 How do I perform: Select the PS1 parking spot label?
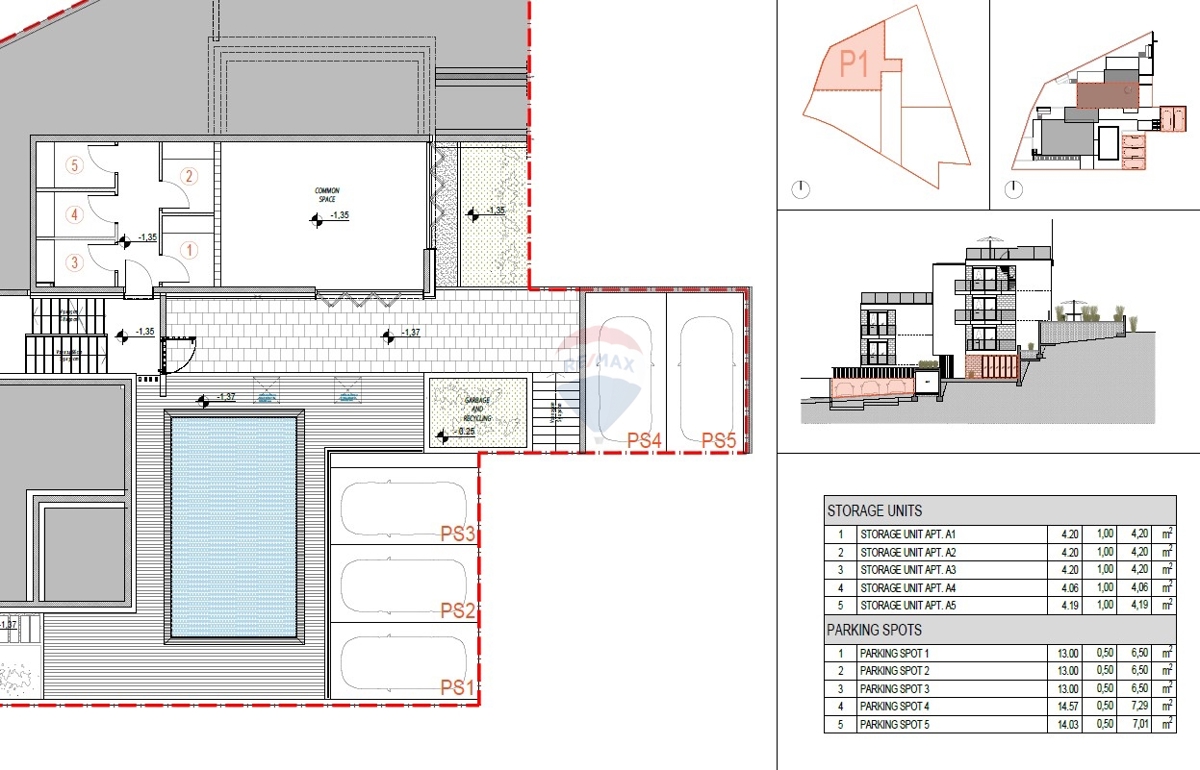(457, 687)
